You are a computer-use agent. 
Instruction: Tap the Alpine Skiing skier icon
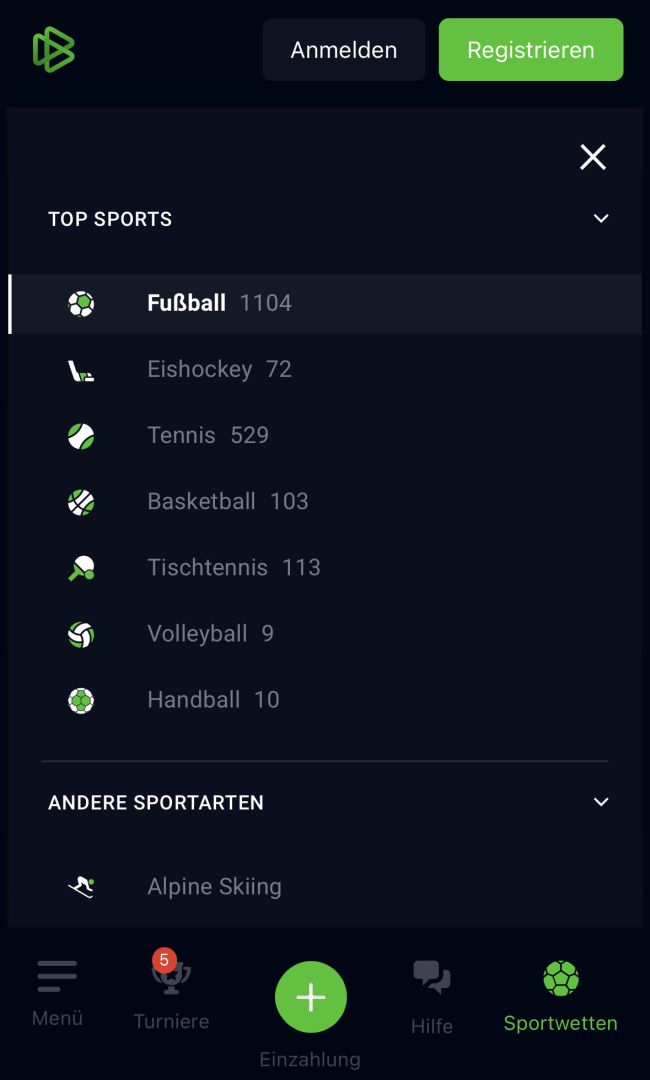(x=81, y=886)
